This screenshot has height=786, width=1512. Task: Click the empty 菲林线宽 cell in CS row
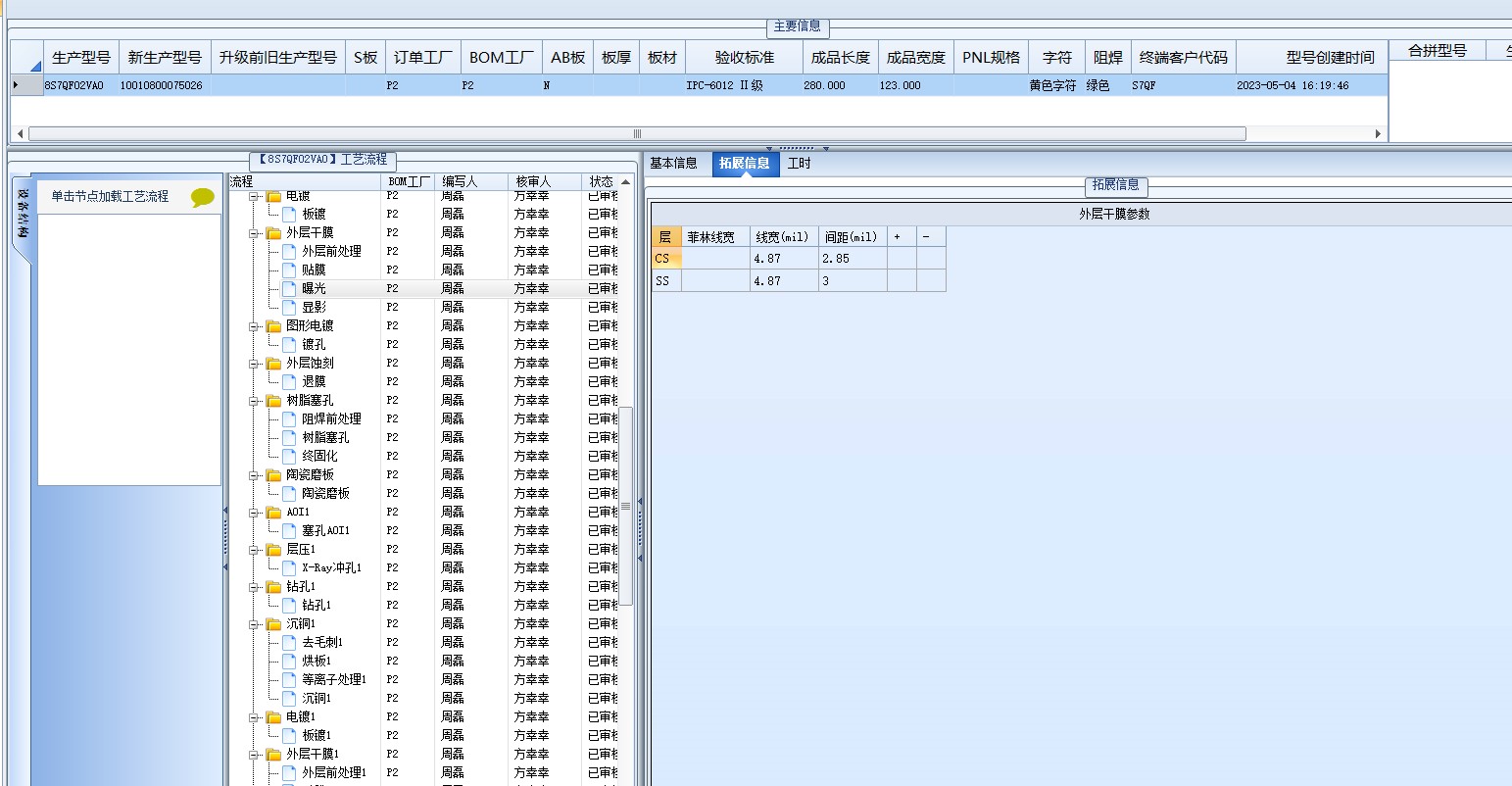click(x=715, y=259)
